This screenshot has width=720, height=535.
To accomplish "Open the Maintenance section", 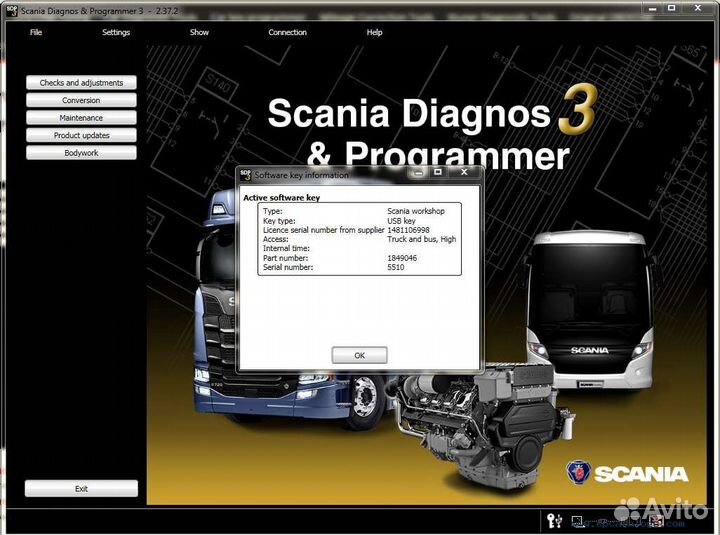I will pos(81,118).
